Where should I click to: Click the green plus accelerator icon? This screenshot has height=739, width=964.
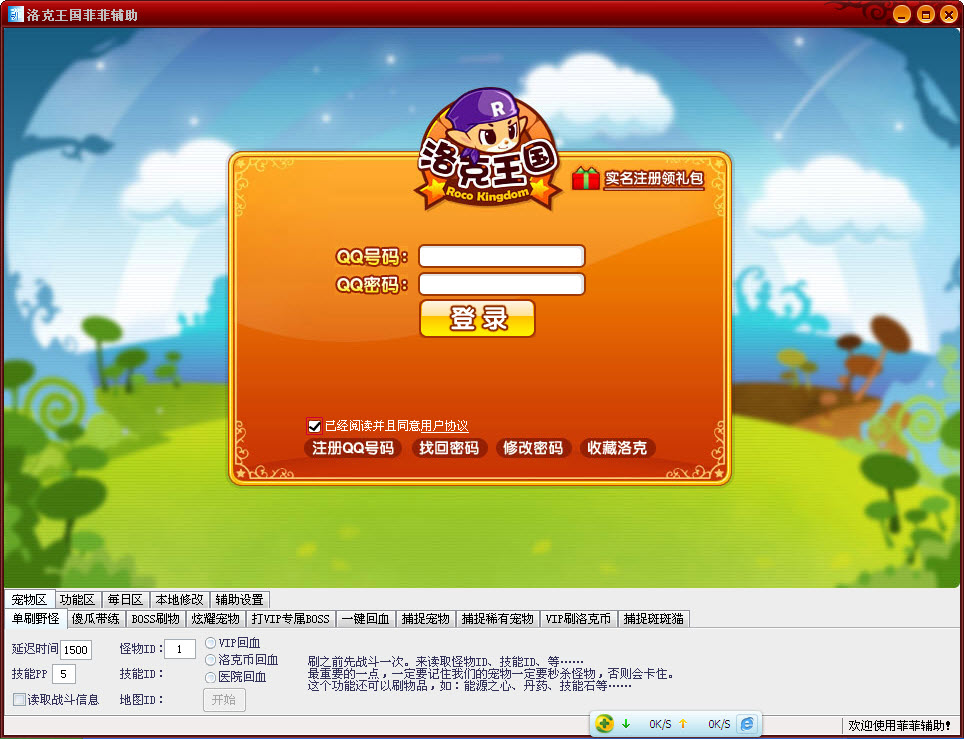[x=604, y=724]
